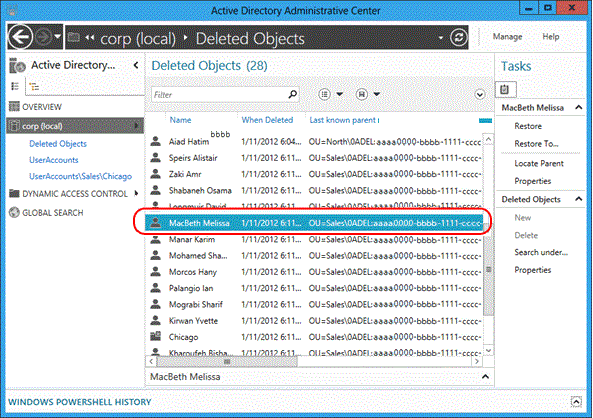Screen dimensions: 593x418
Task: Switch navigation pane to list view
Action: [x=15, y=87]
